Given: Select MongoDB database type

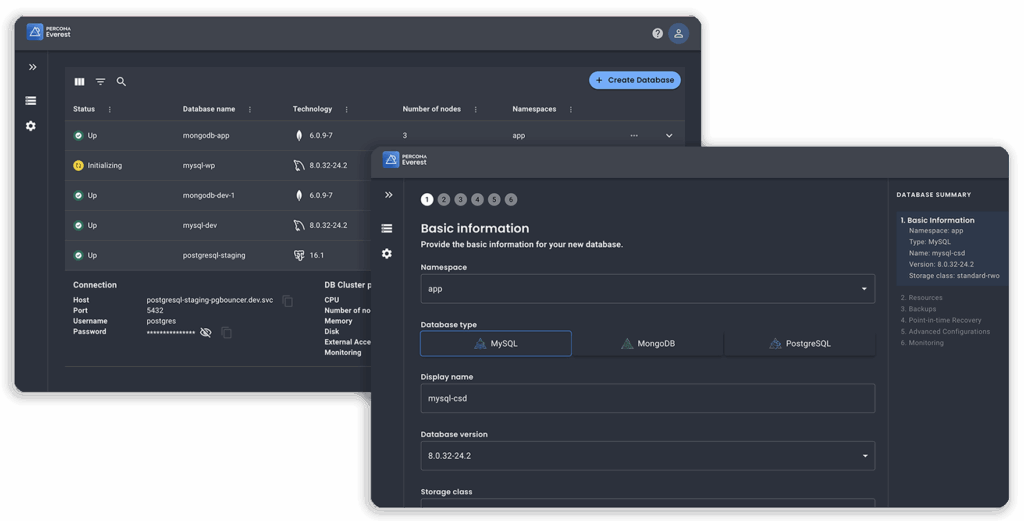Looking at the screenshot, I should [x=647, y=344].
